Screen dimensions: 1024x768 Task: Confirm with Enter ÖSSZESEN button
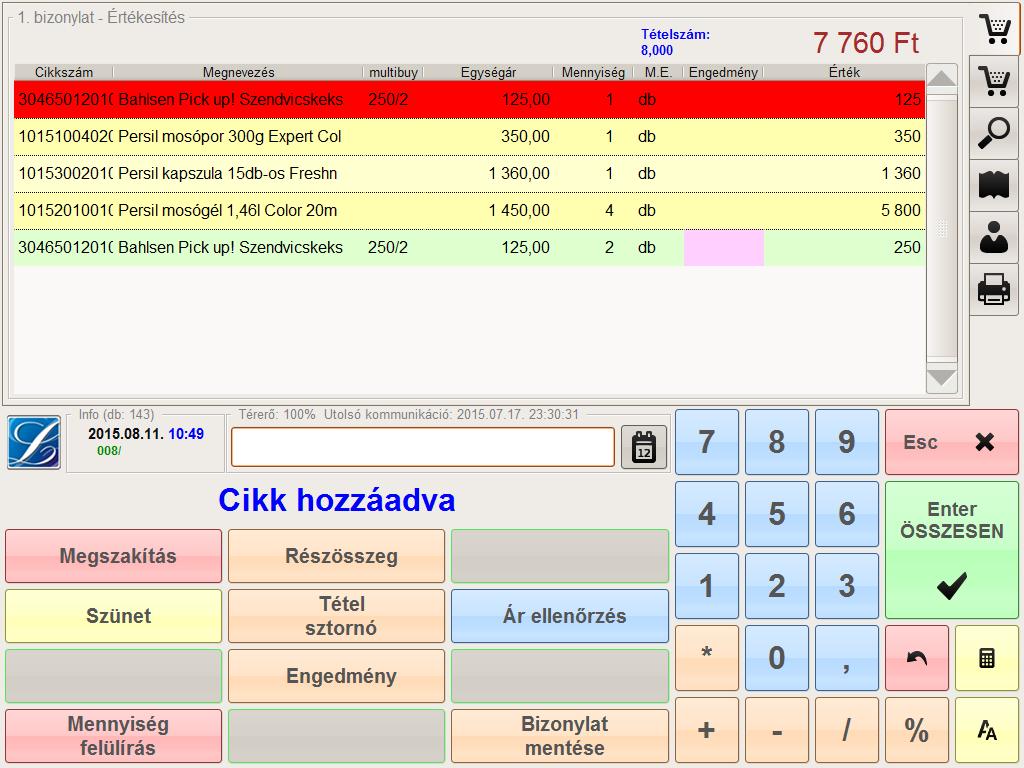click(952, 550)
